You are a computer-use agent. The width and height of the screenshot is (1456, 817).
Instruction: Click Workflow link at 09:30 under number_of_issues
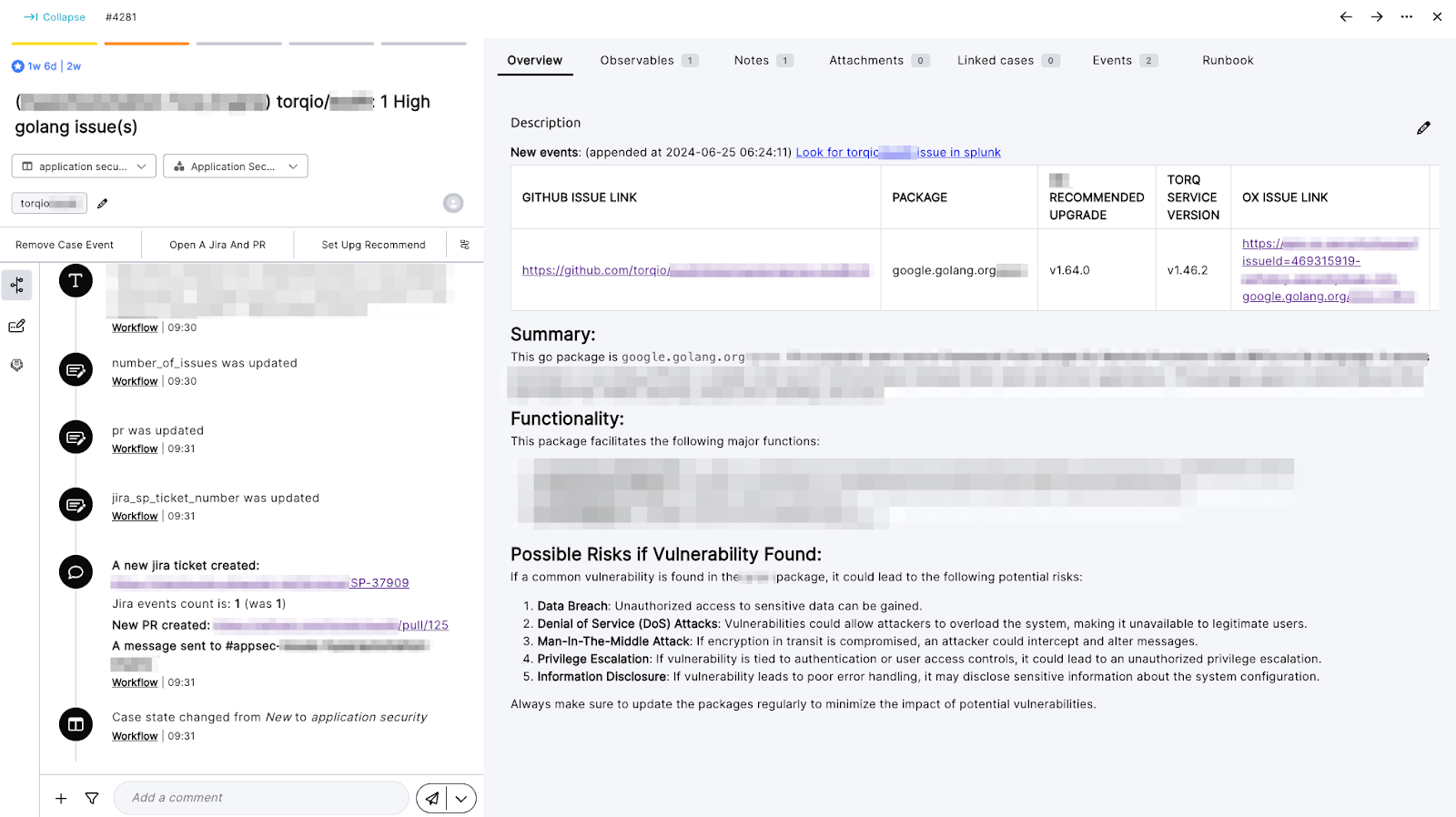coord(135,382)
